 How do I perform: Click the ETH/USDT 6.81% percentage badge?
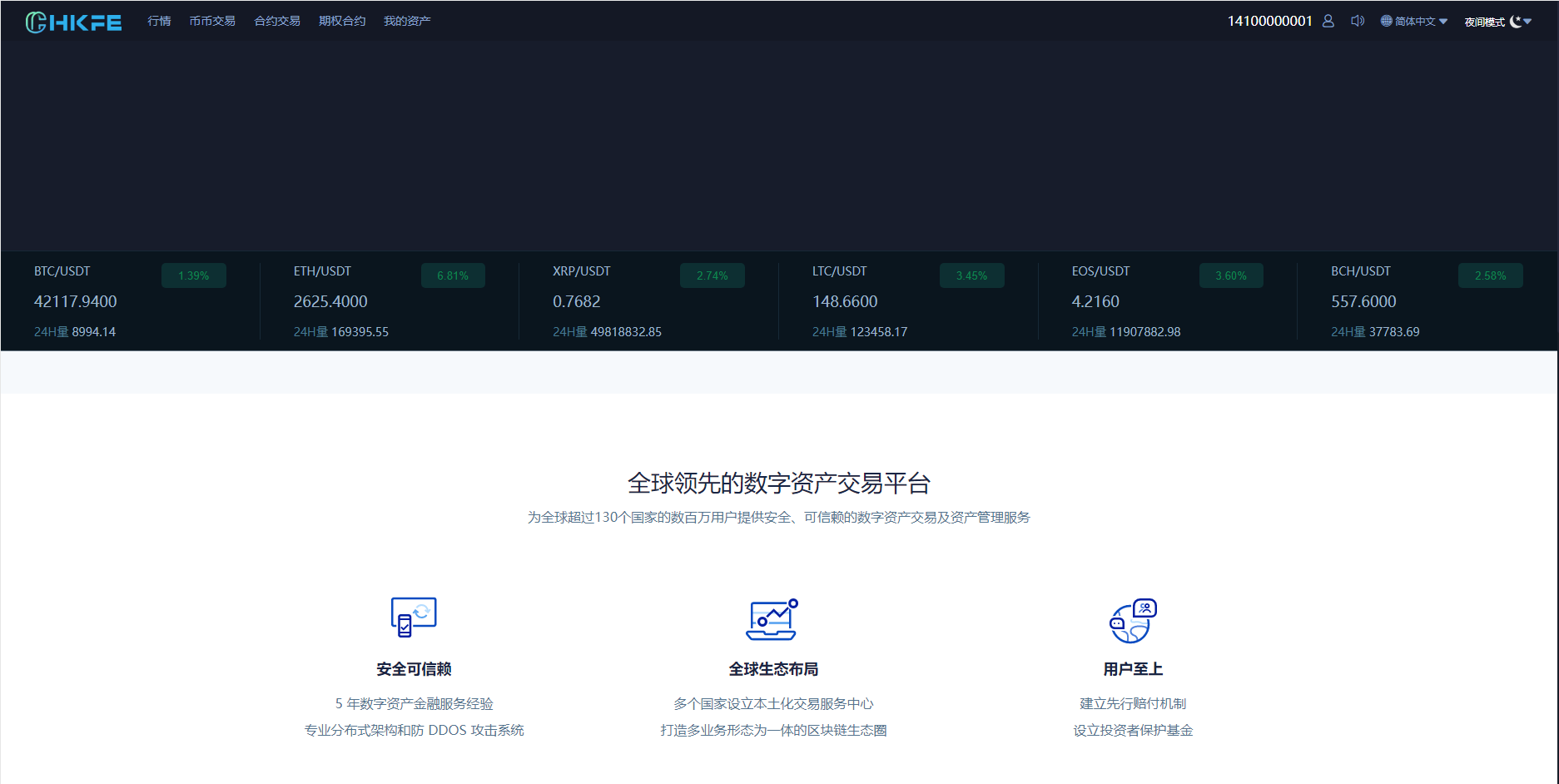coord(453,275)
